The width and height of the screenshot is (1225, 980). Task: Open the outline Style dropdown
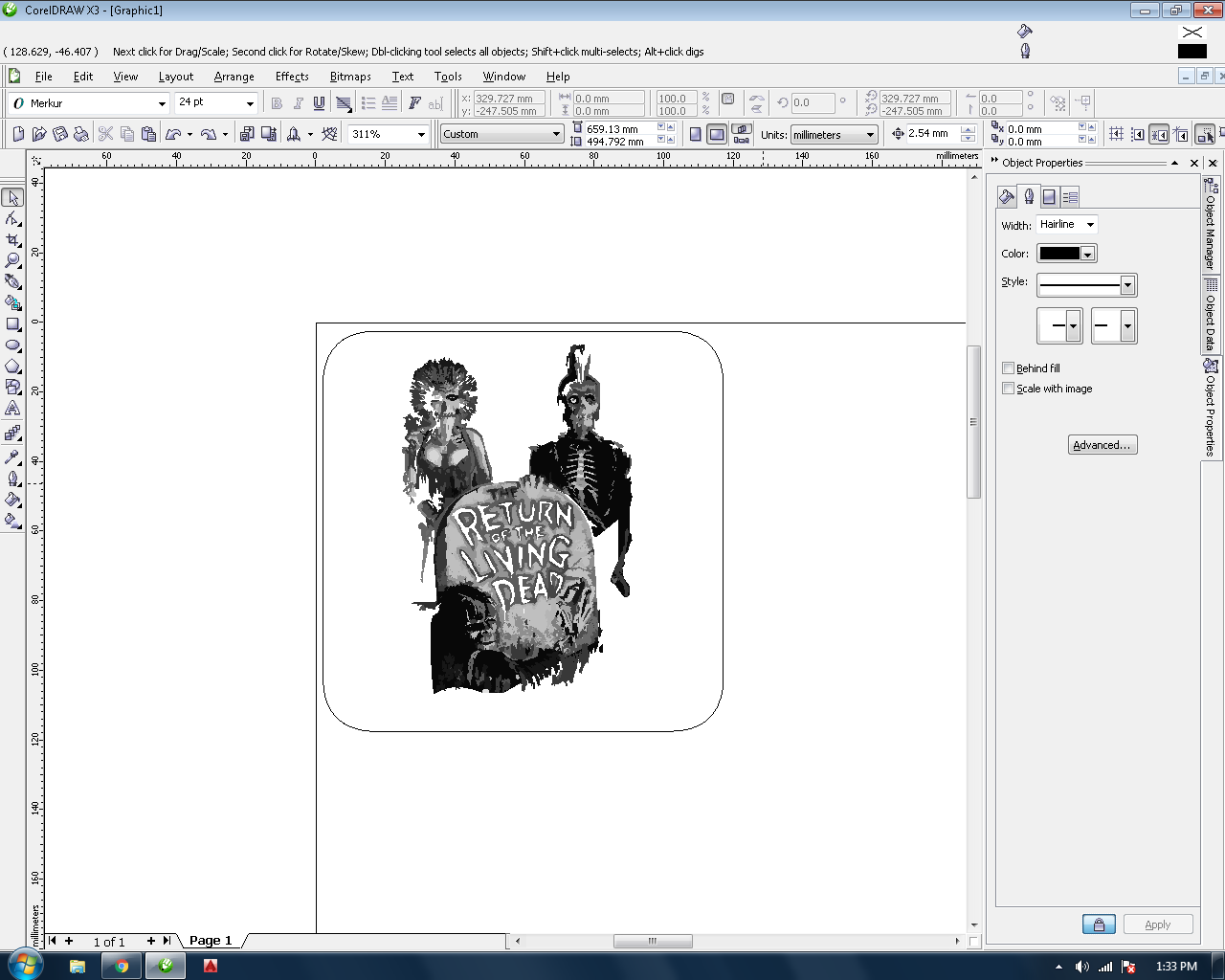[1127, 285]
